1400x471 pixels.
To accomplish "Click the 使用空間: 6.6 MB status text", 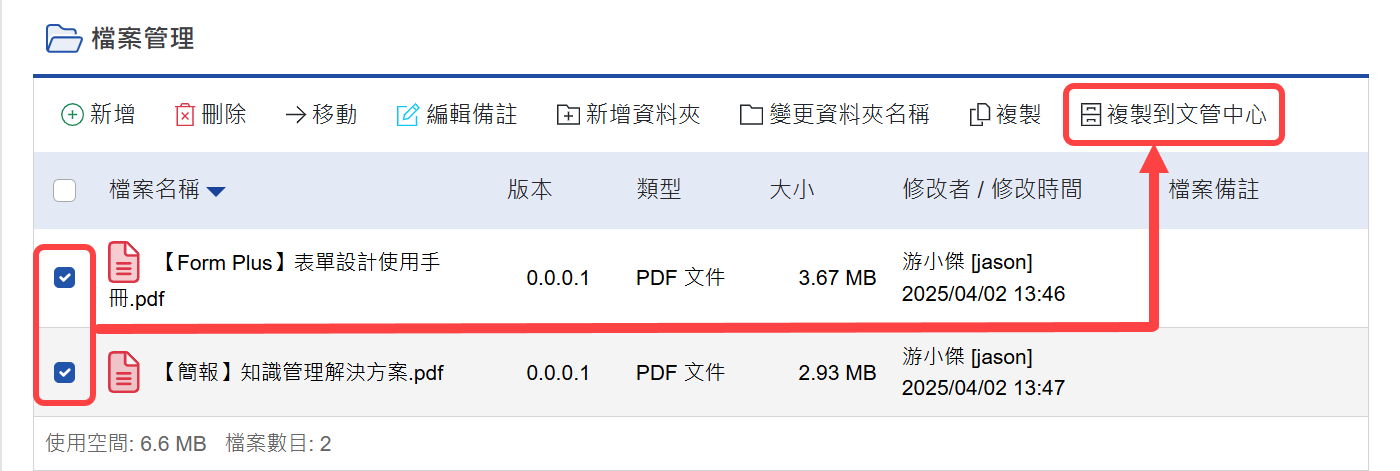I will [126, 443].
